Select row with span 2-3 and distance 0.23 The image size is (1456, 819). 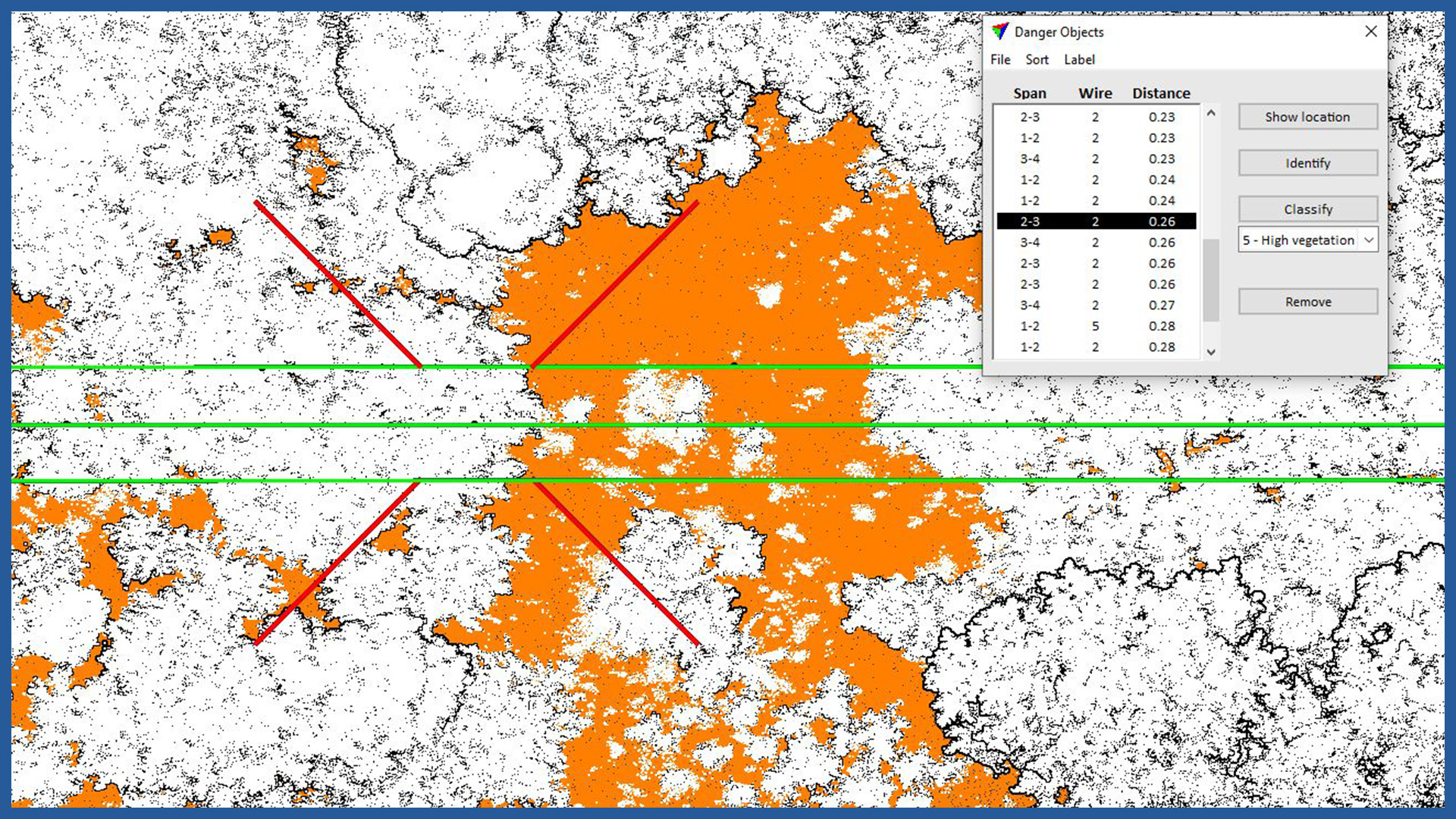click(1097, 117)
